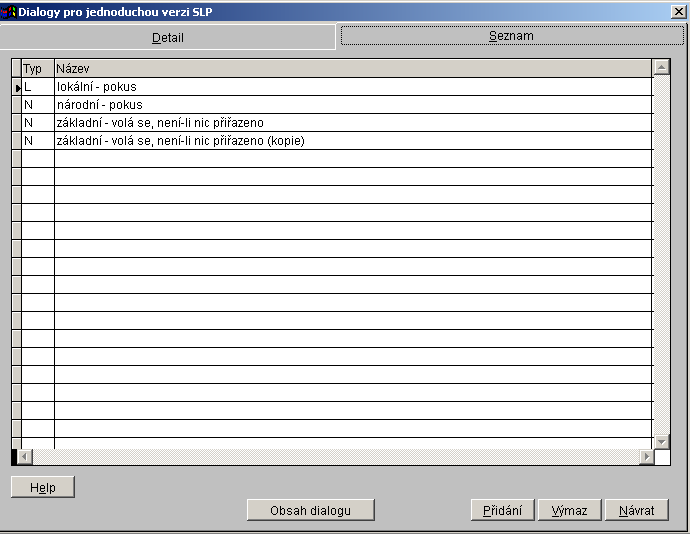Click the horizontal scrollbar left arrow
The image size is (690, 534).
(25, 457)
